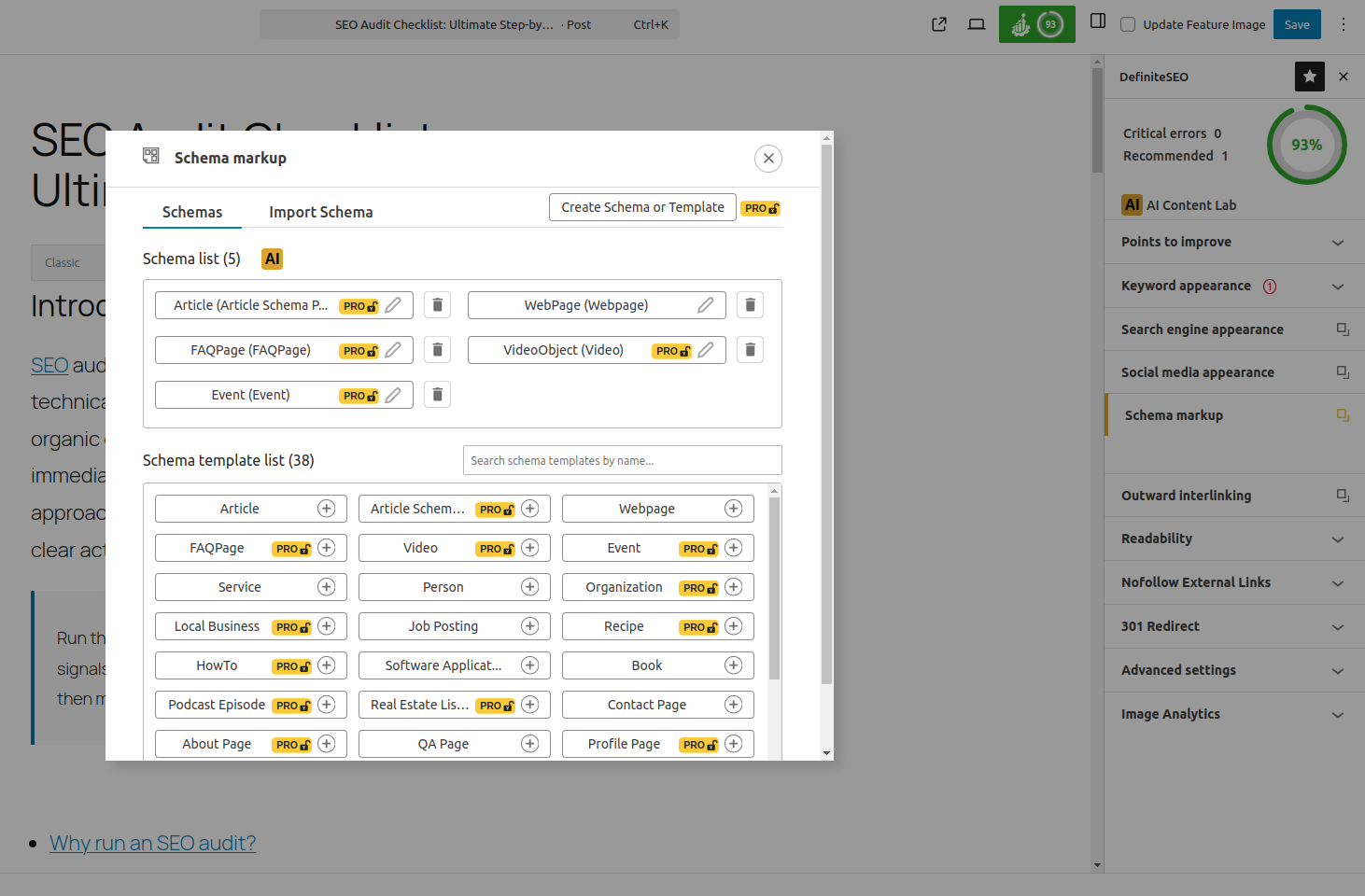Open preview device view icon

(977, 24)
